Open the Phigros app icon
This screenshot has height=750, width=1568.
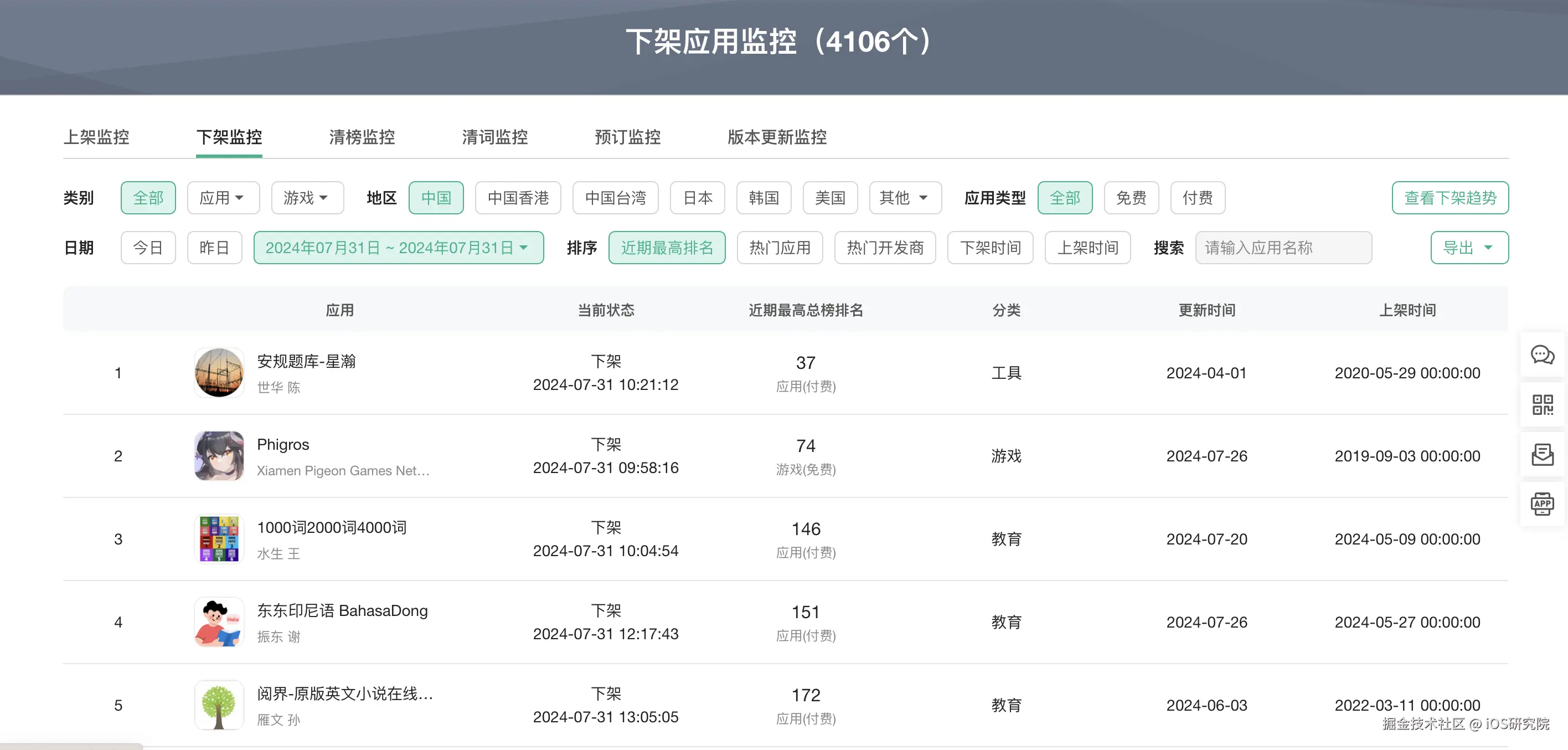coord(219,456)
